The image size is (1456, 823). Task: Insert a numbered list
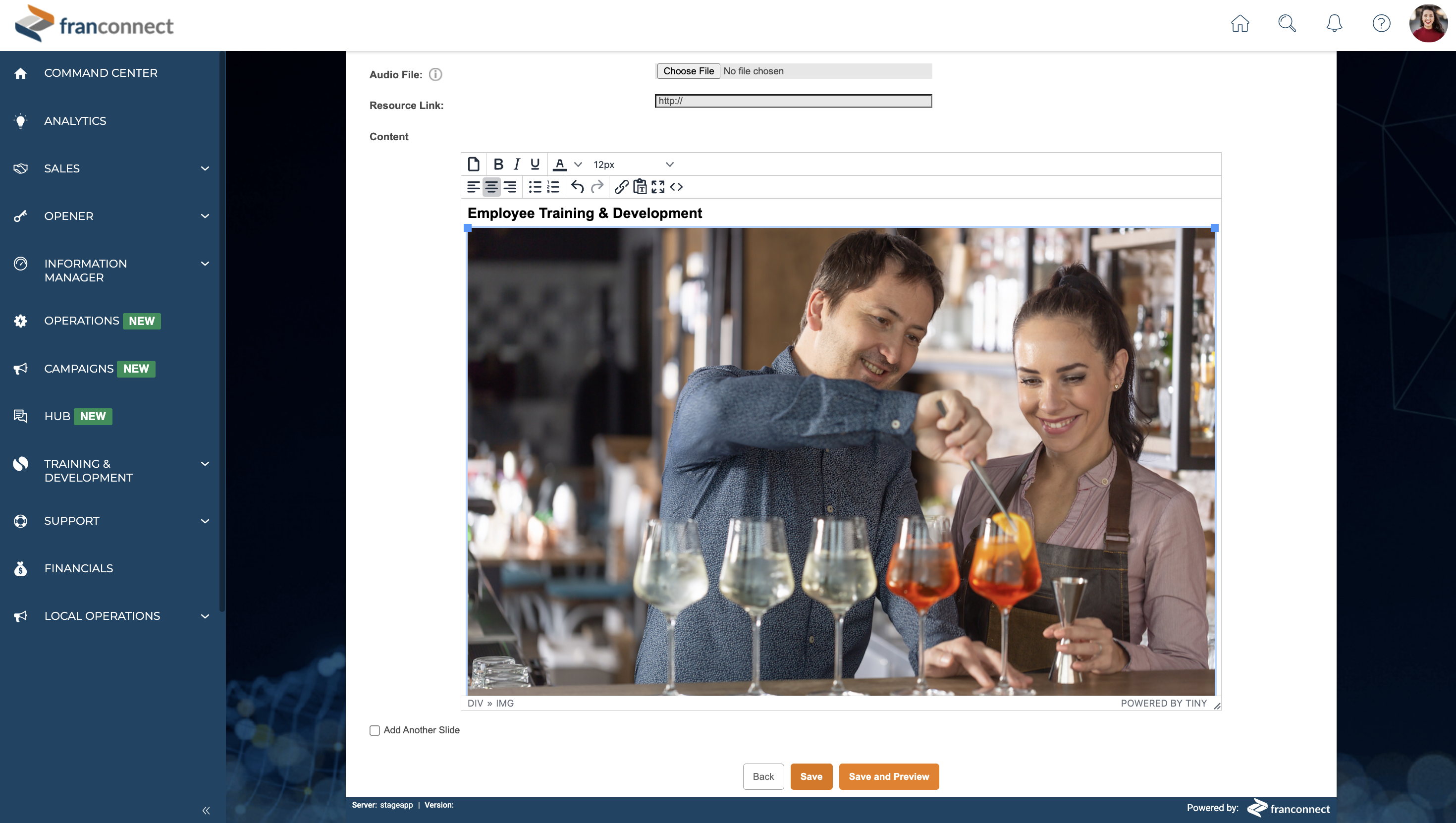(553, 187)
